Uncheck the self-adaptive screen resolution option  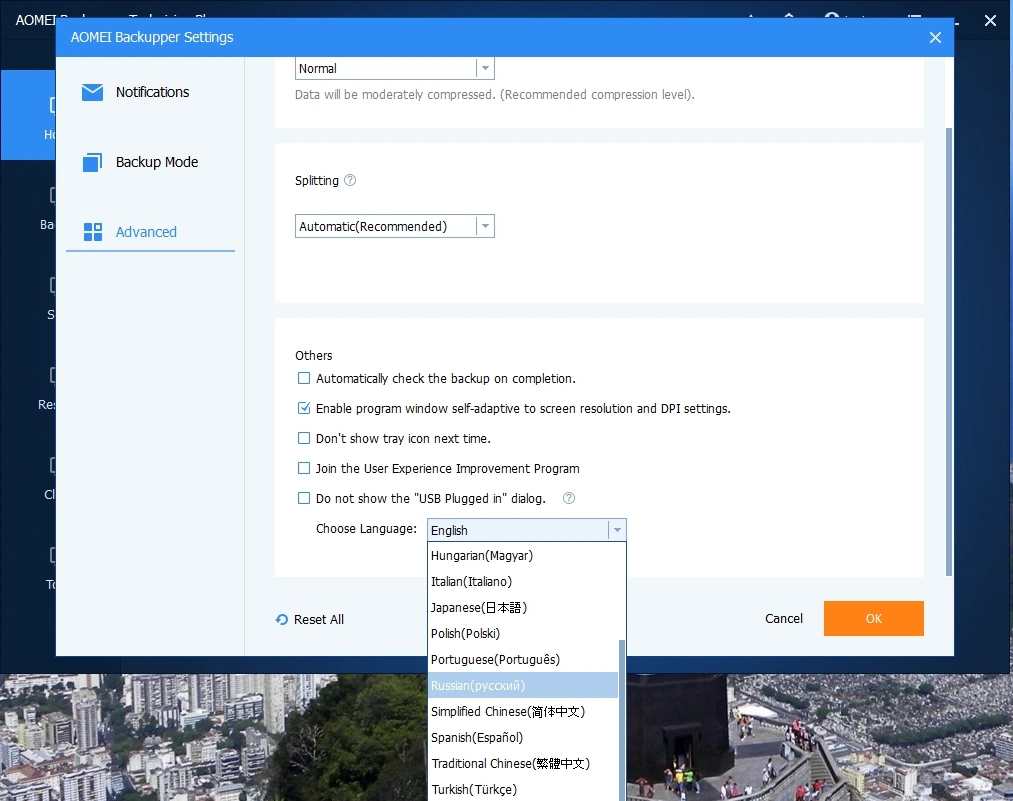(x=304, y=408)
